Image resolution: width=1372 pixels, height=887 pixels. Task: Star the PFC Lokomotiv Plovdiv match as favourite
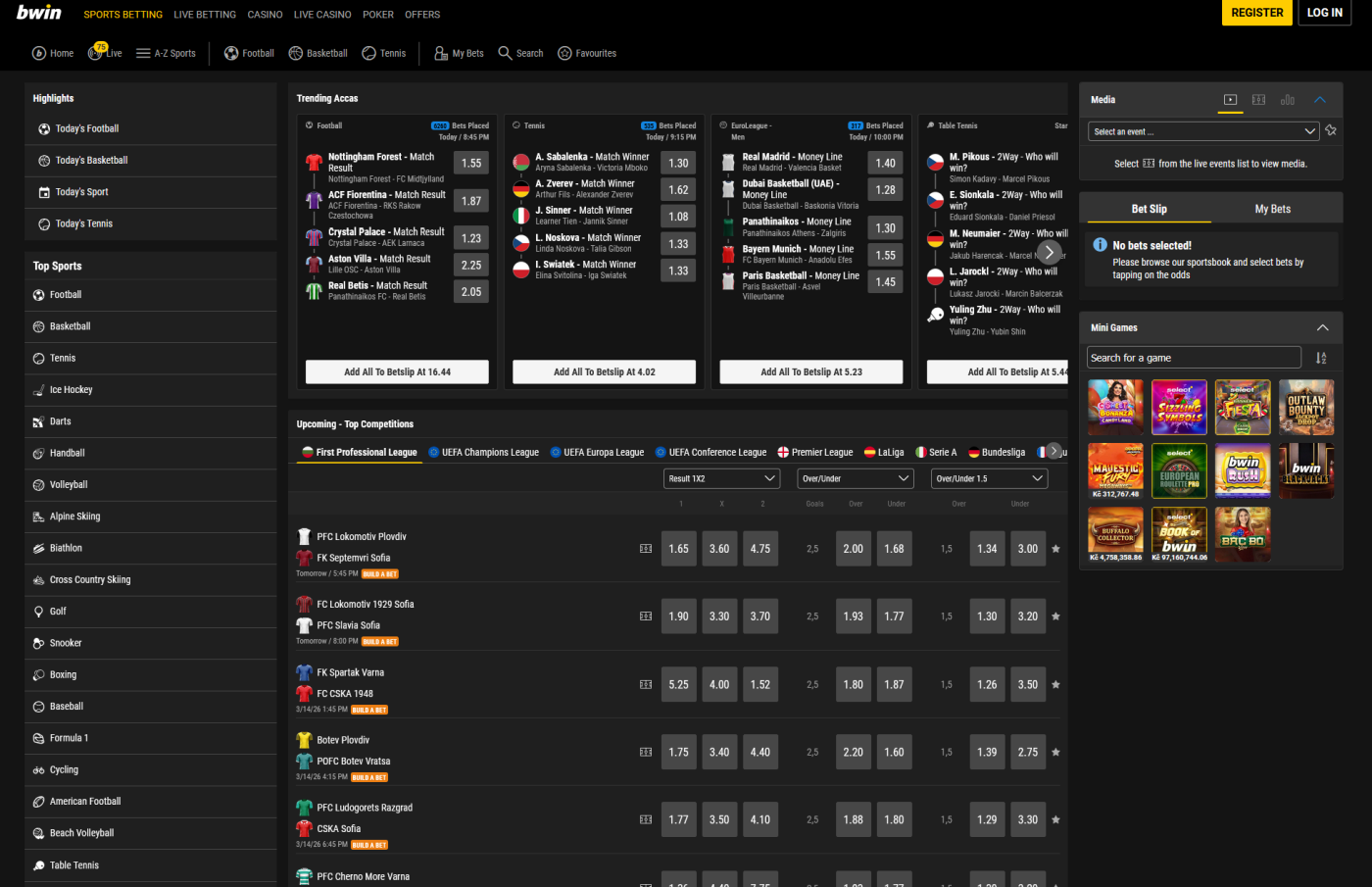(x=1055, y=549)
